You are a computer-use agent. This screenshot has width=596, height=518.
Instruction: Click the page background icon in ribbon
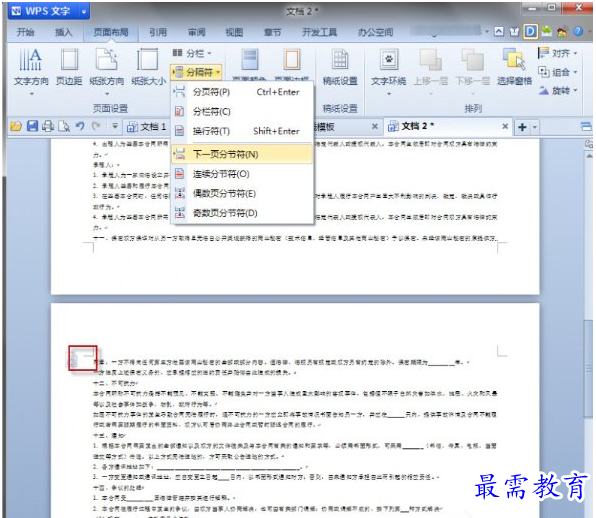250,60
